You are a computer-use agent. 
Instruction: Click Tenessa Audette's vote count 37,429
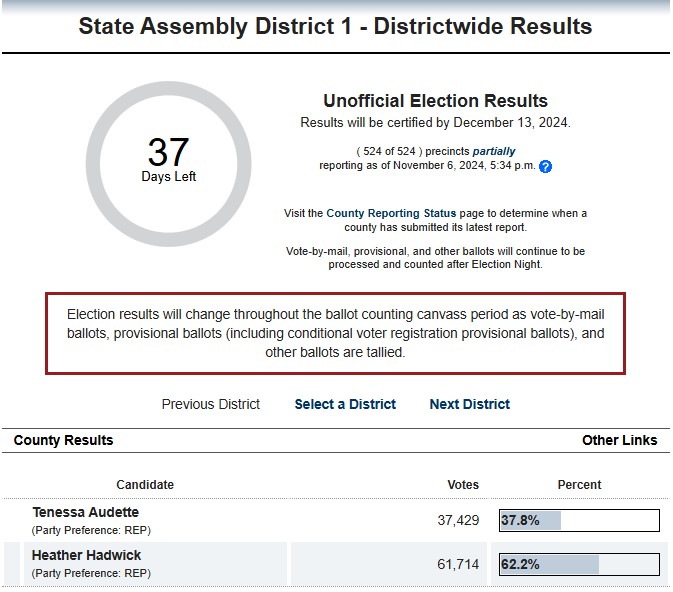tap(458, 521)
